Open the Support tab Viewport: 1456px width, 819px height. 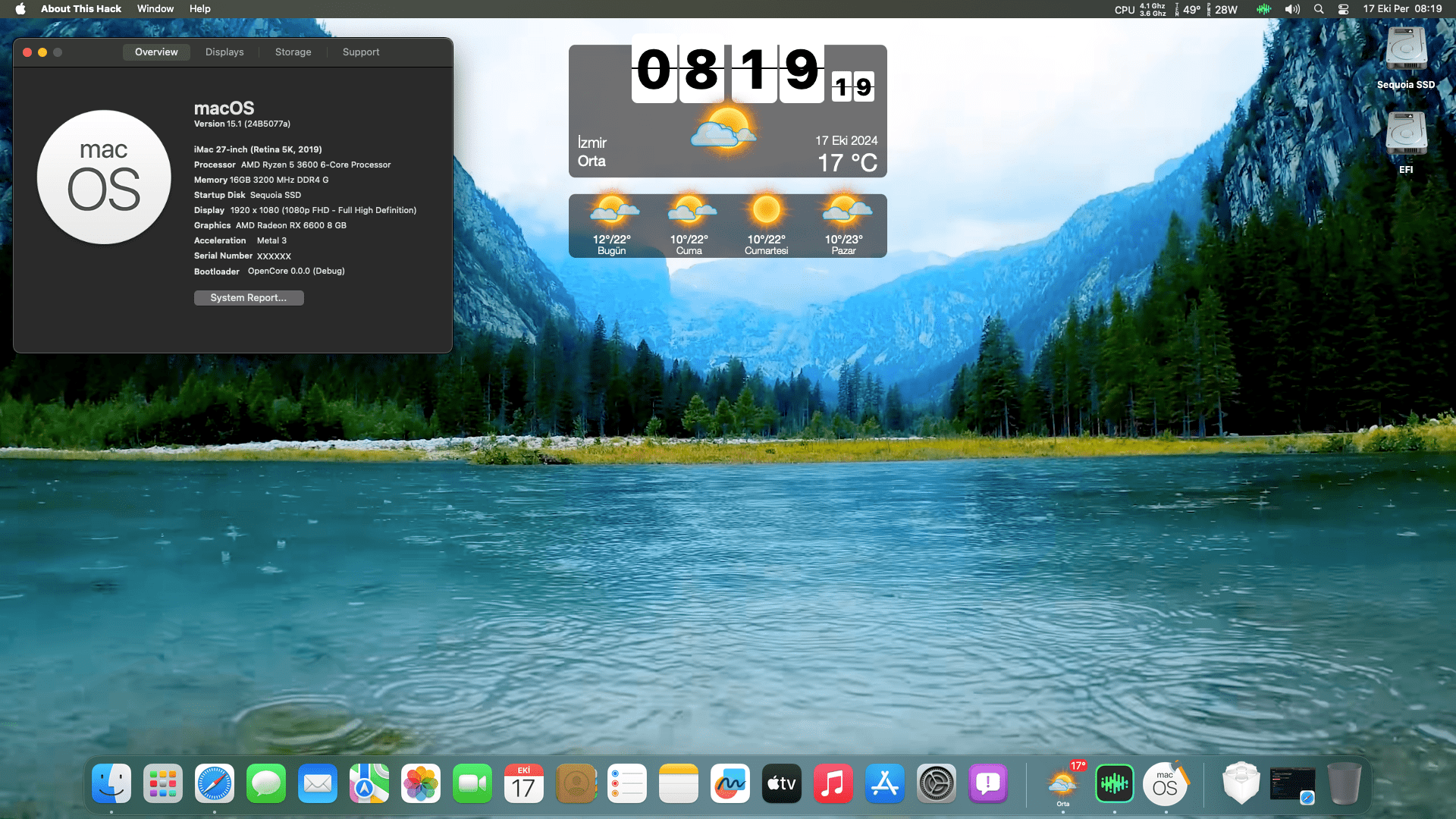pos(360,52)
